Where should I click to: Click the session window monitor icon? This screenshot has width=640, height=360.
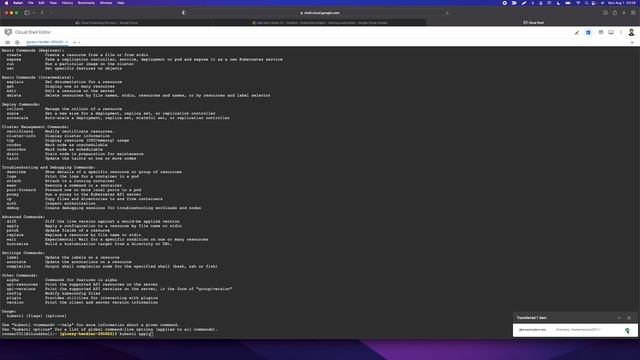[611, 32]
